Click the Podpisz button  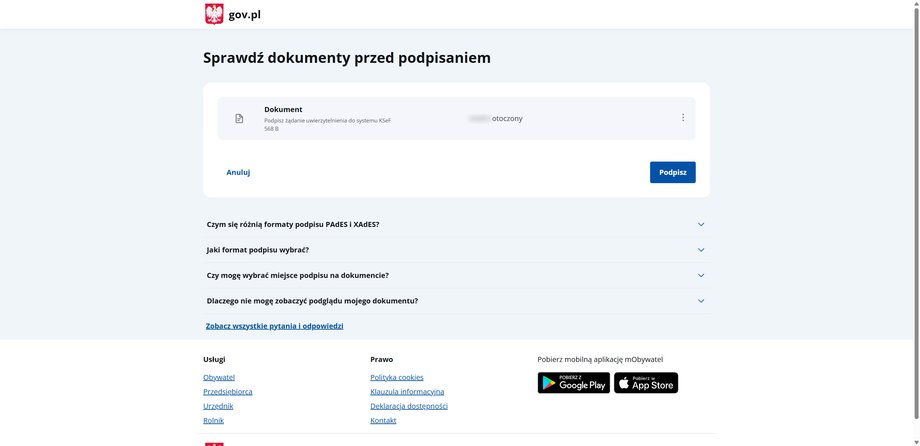(672, 173)
